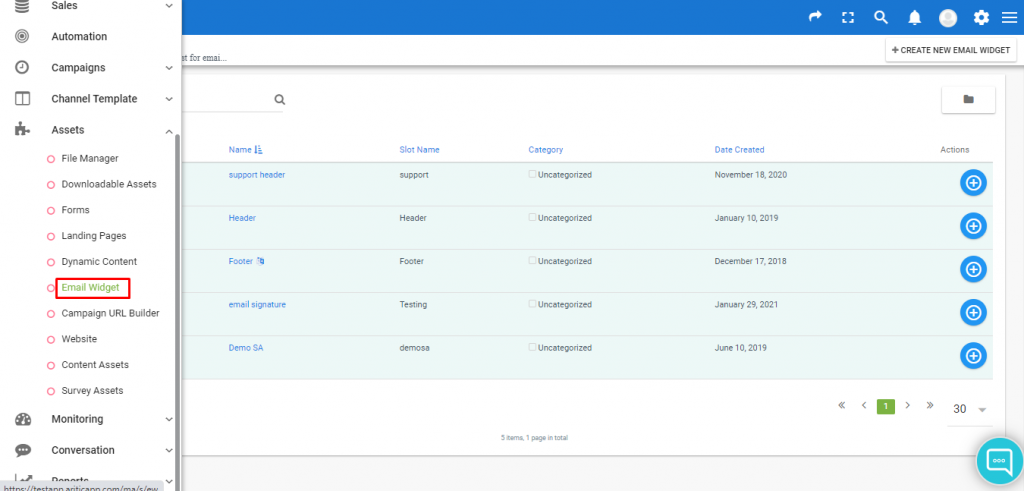1024x491 pixels.
Task: Open settings gear icon
Action: point(982,18)
